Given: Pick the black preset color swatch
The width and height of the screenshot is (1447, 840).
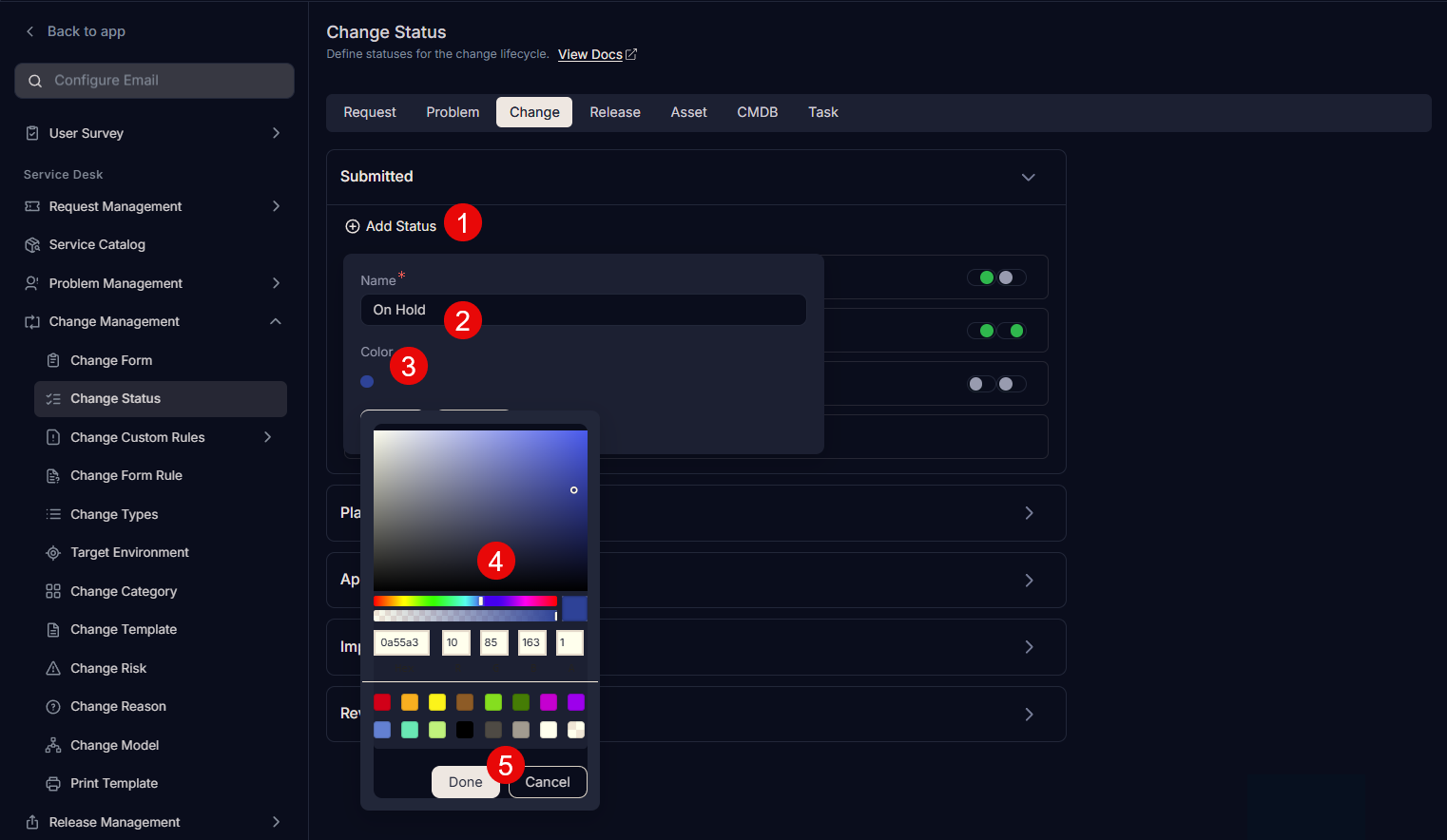Looking at the screenshot, I should pos(465,730).
